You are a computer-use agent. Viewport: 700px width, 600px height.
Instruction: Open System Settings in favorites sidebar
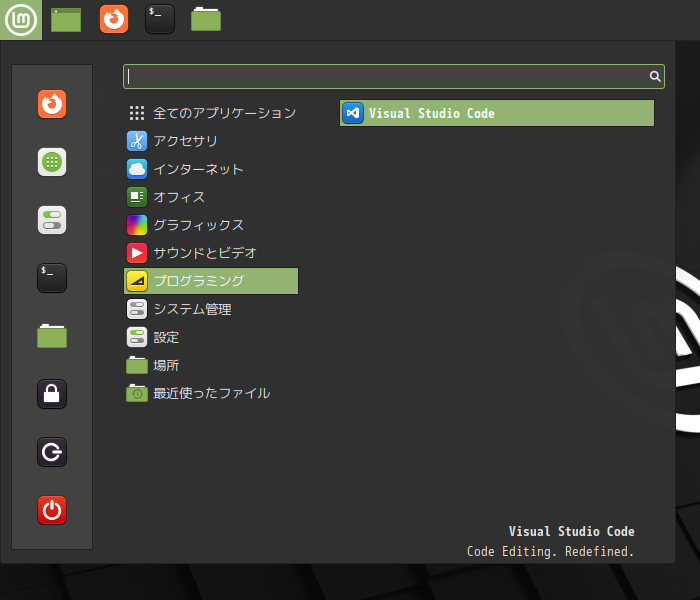point(52,220)
